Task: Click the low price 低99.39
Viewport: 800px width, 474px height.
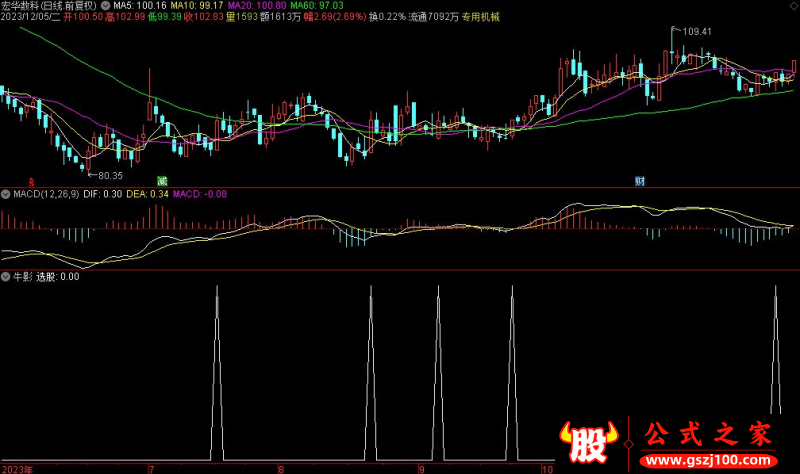Action: [x=165, y=17]
